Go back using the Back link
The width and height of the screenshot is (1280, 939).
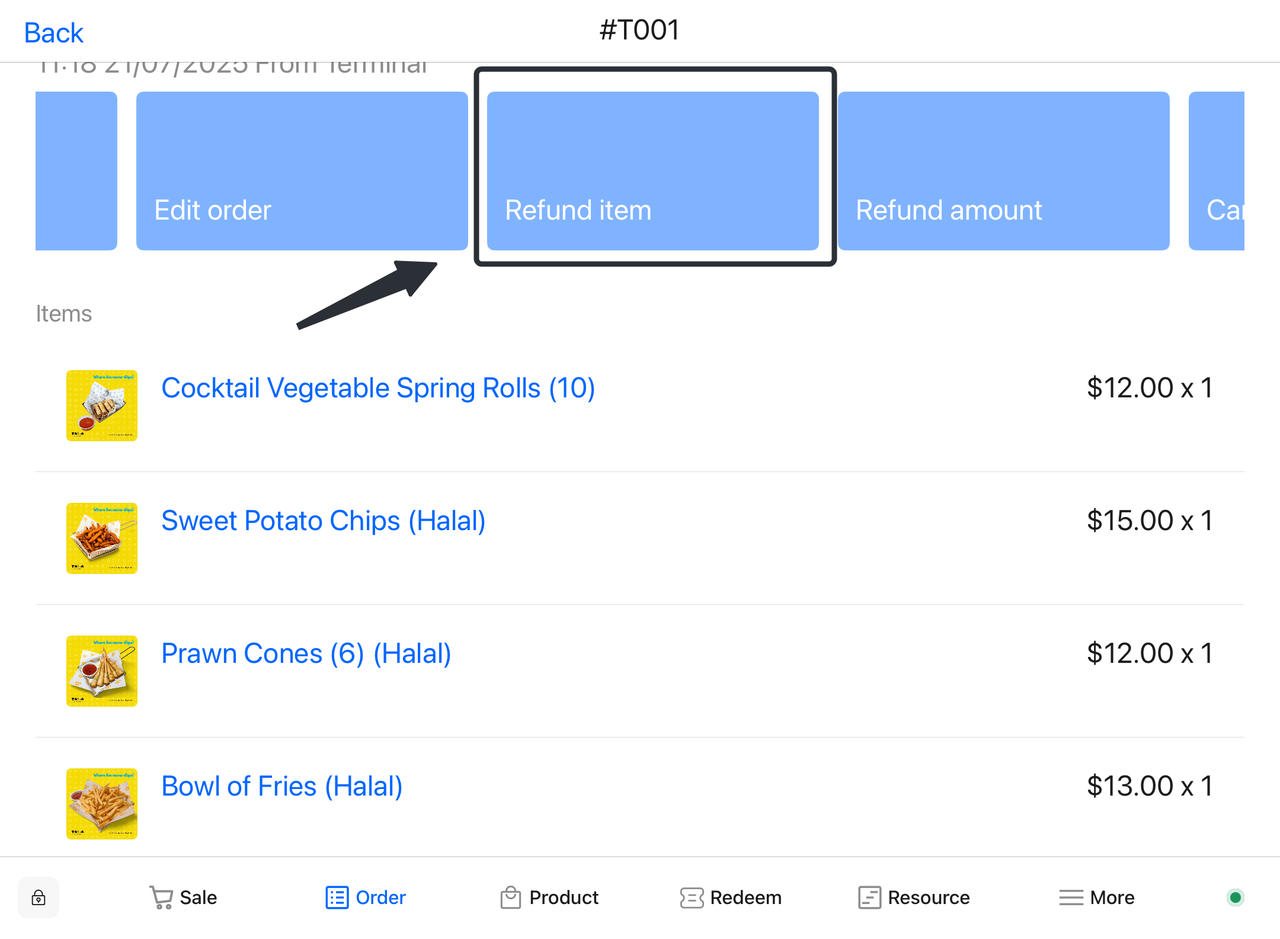54,33
